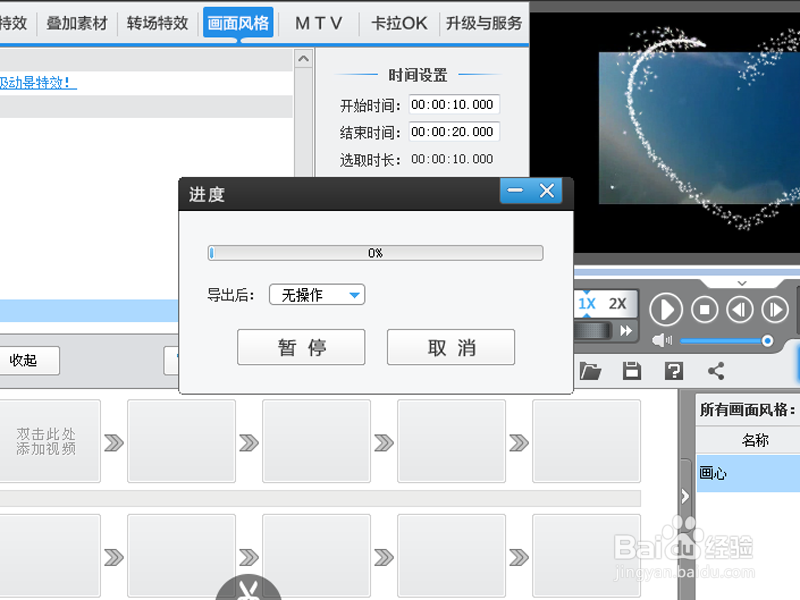800x600 pixels.
Task: Click the 0% export progress bar
Action: coord(376,253)
